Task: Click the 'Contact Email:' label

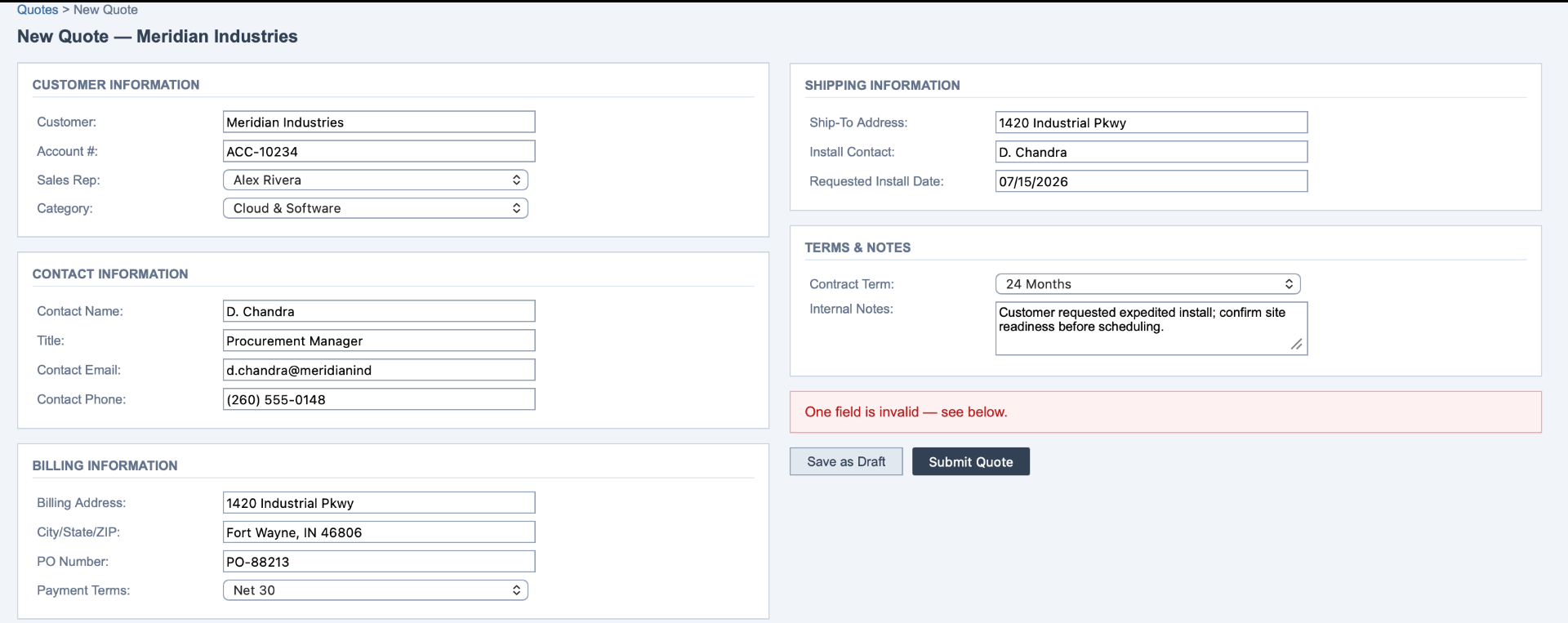Action: click(78, 370)
